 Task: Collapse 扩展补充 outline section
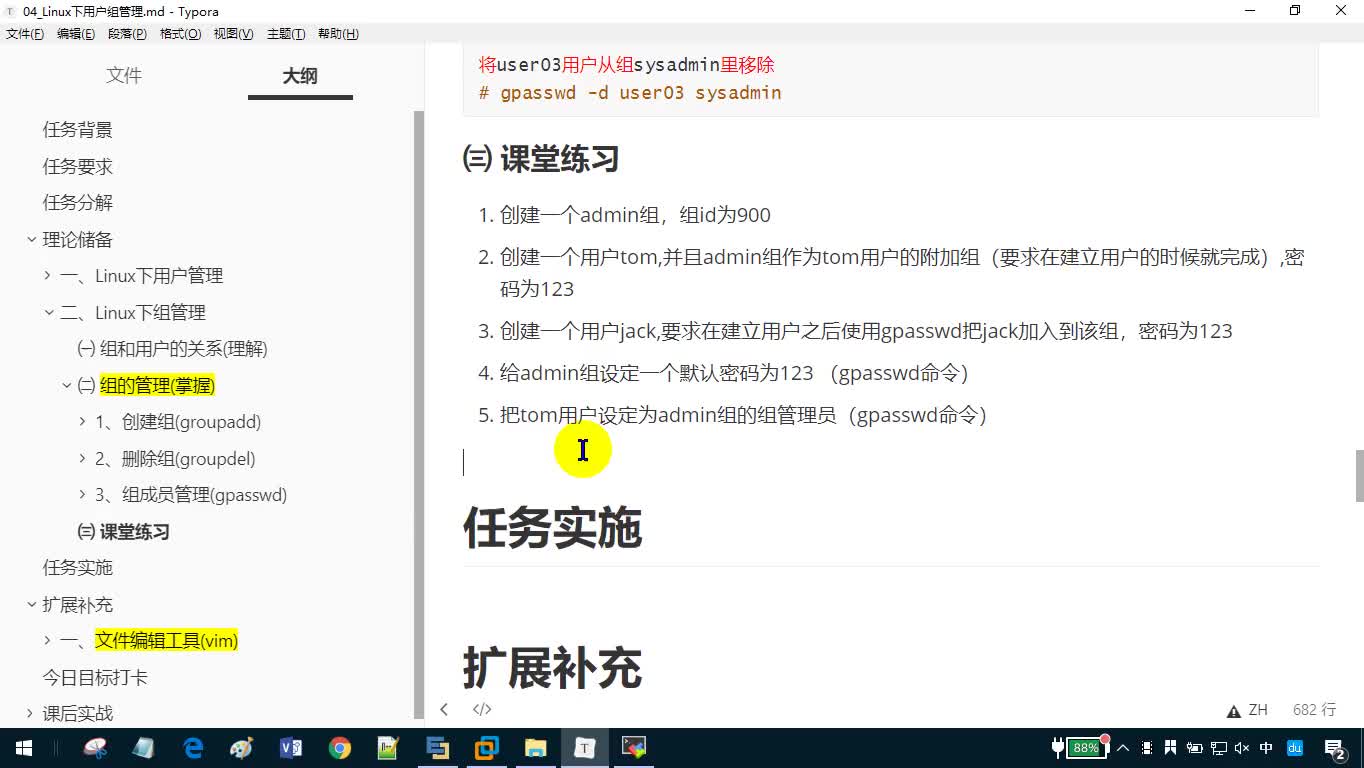(31, 605)
